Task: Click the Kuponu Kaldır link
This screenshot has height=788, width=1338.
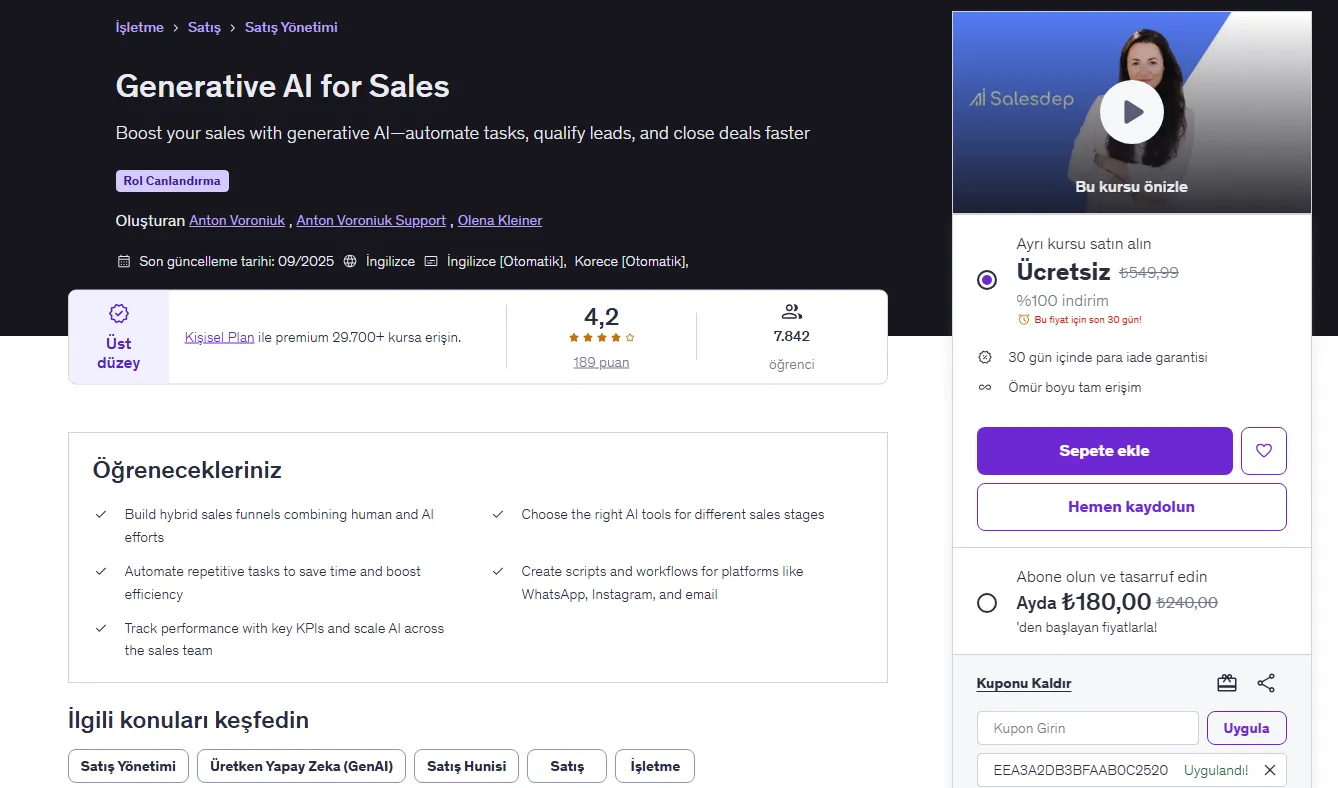Action: pyautogui.click(x=1024, y=684)
